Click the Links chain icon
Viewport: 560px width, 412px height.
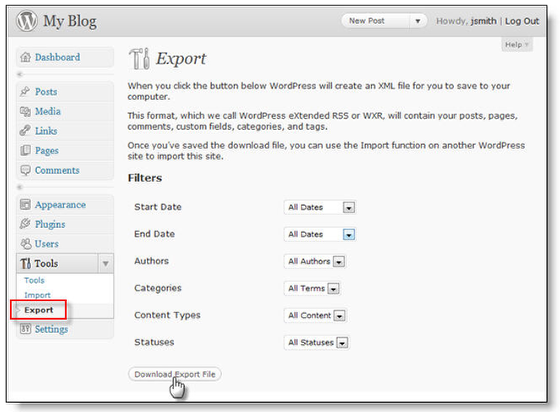tap(25, 131)
